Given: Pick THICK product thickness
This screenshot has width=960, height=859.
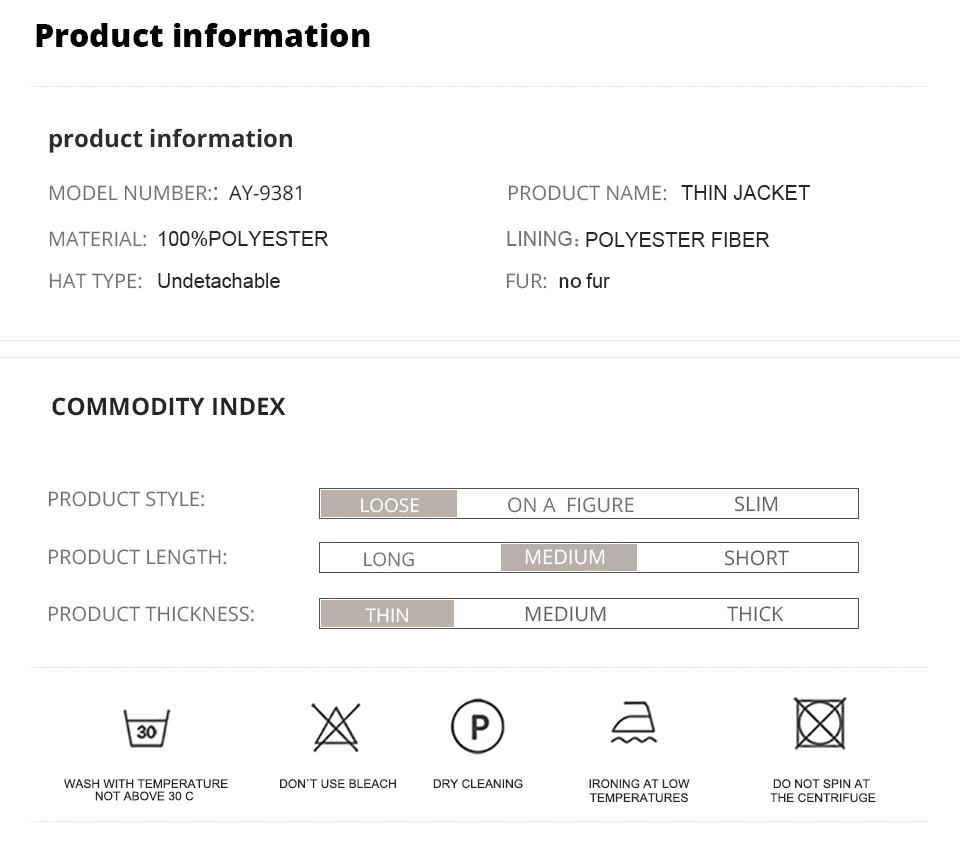Looking at the screenshot, I should 755,613.
